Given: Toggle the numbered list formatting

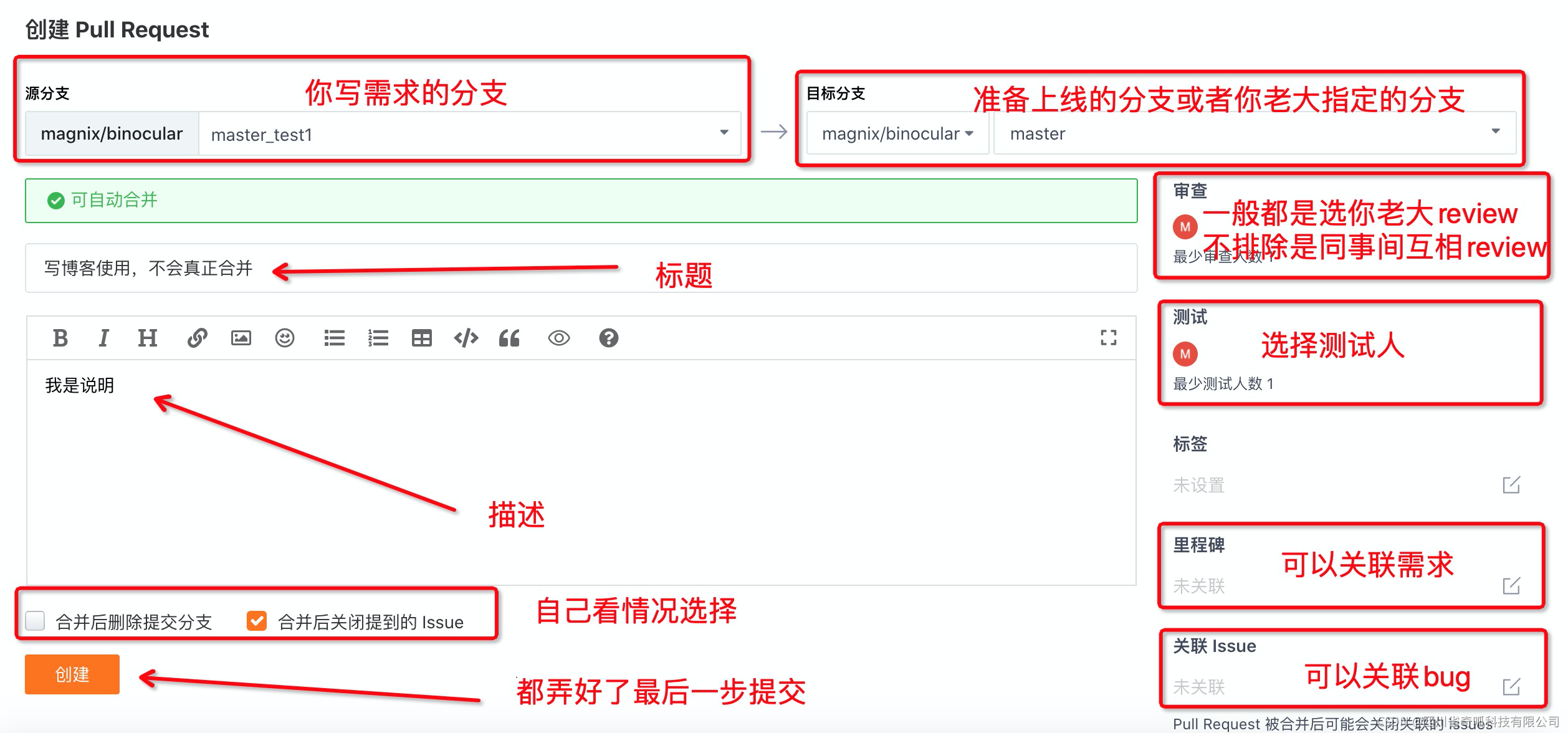Looking at the screenshot, I should tap(378, 338).
